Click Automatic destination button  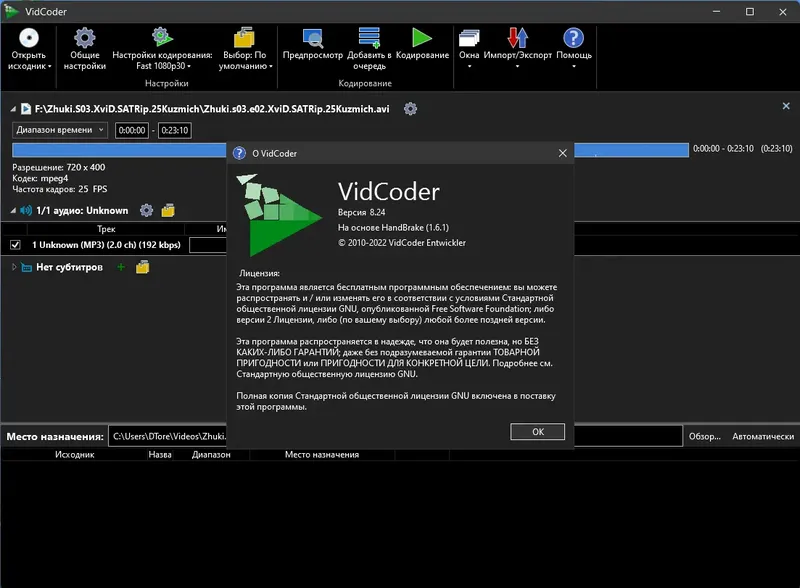click(763, 436)
